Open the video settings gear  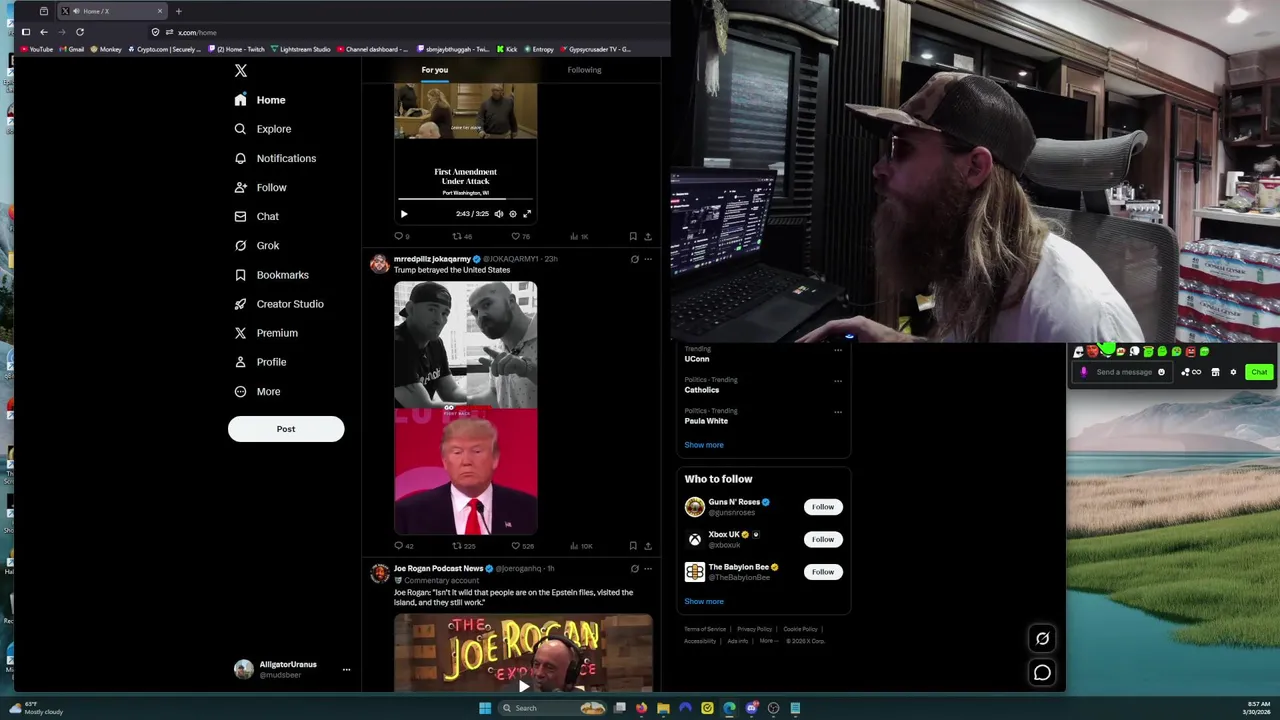[x=513, y=214]
